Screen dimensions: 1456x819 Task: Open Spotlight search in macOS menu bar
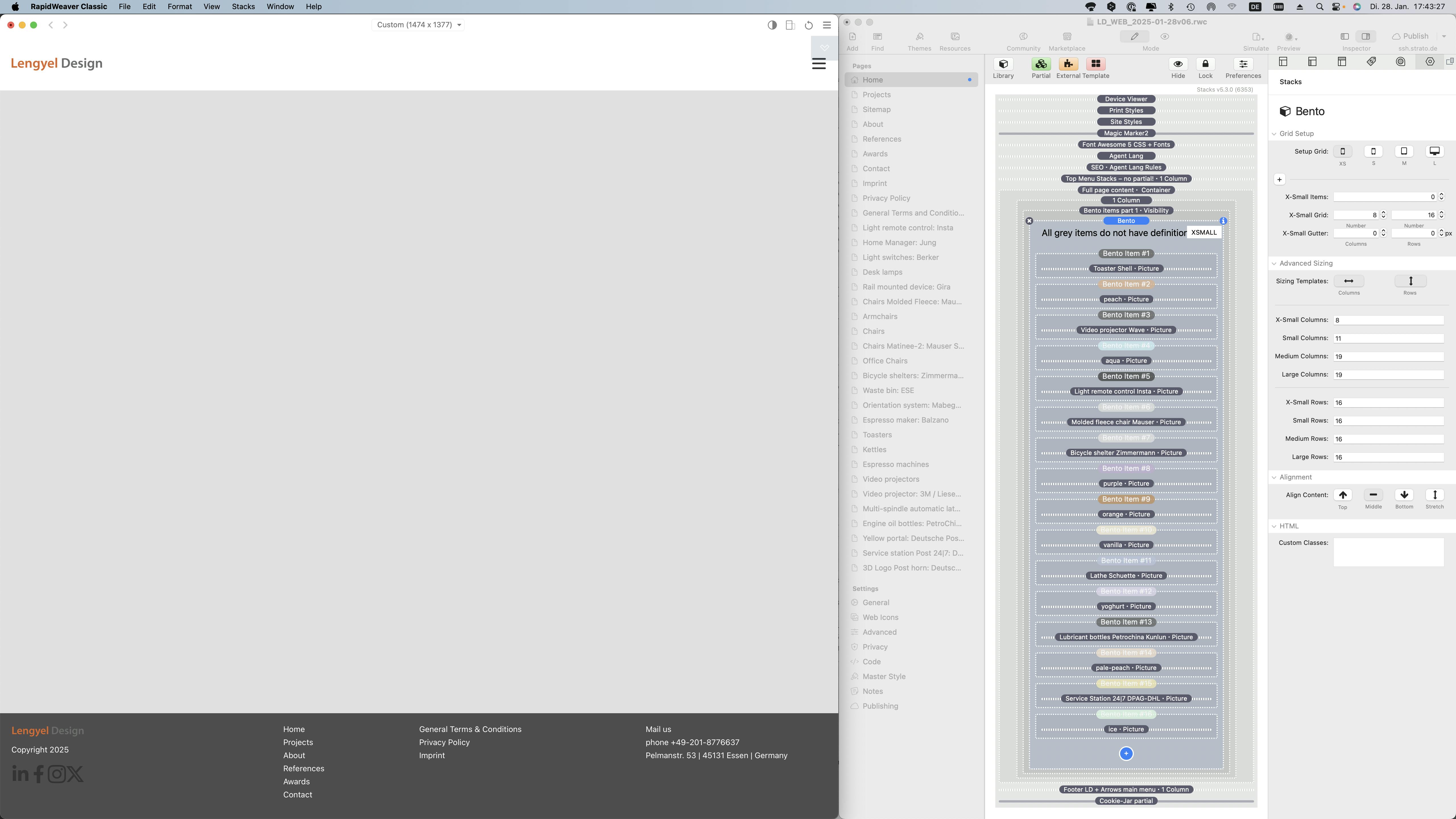(x=1319, y=7)
